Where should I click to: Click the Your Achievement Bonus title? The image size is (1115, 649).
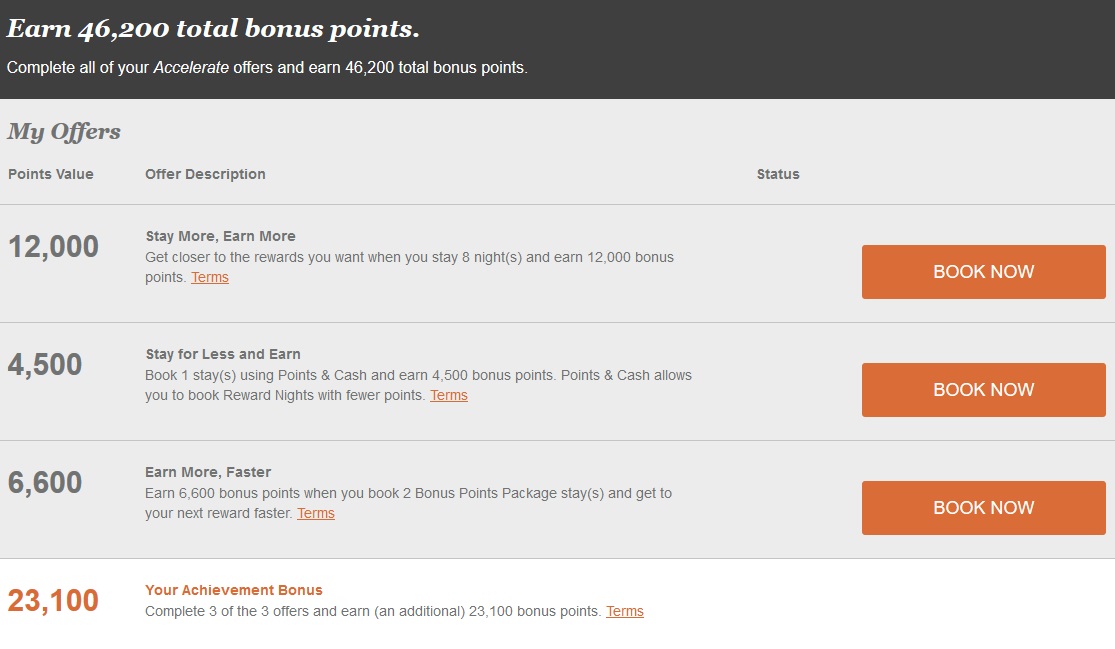tap(234, 590)
